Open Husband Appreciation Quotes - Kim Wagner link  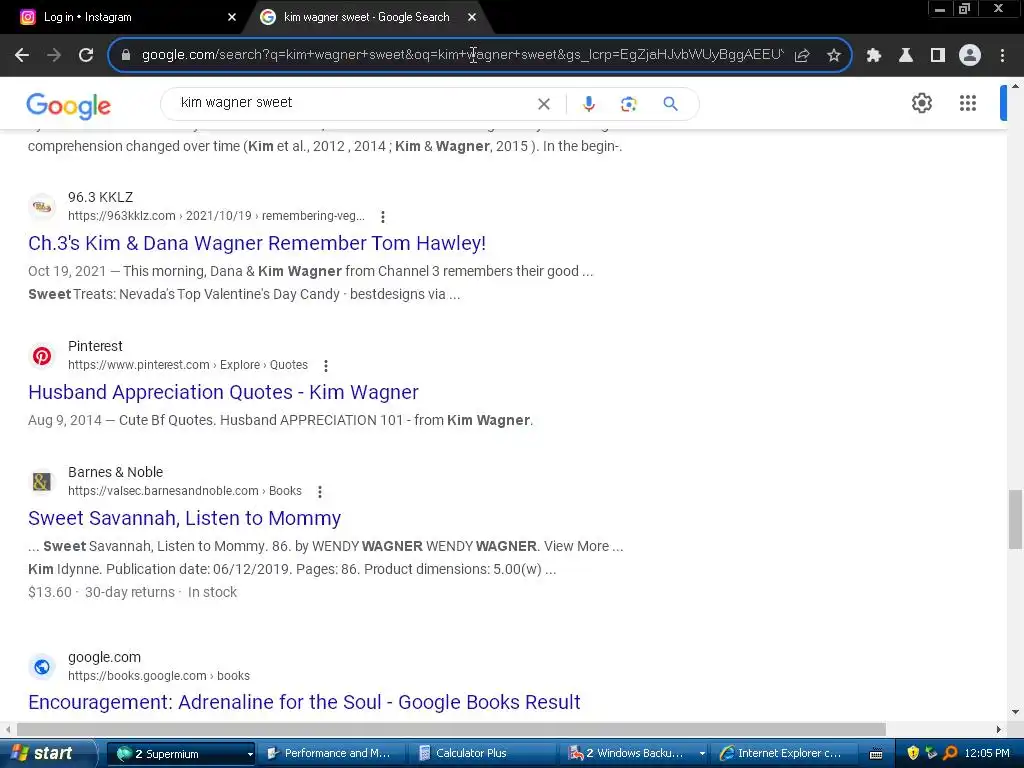click(x=223, y=392)
